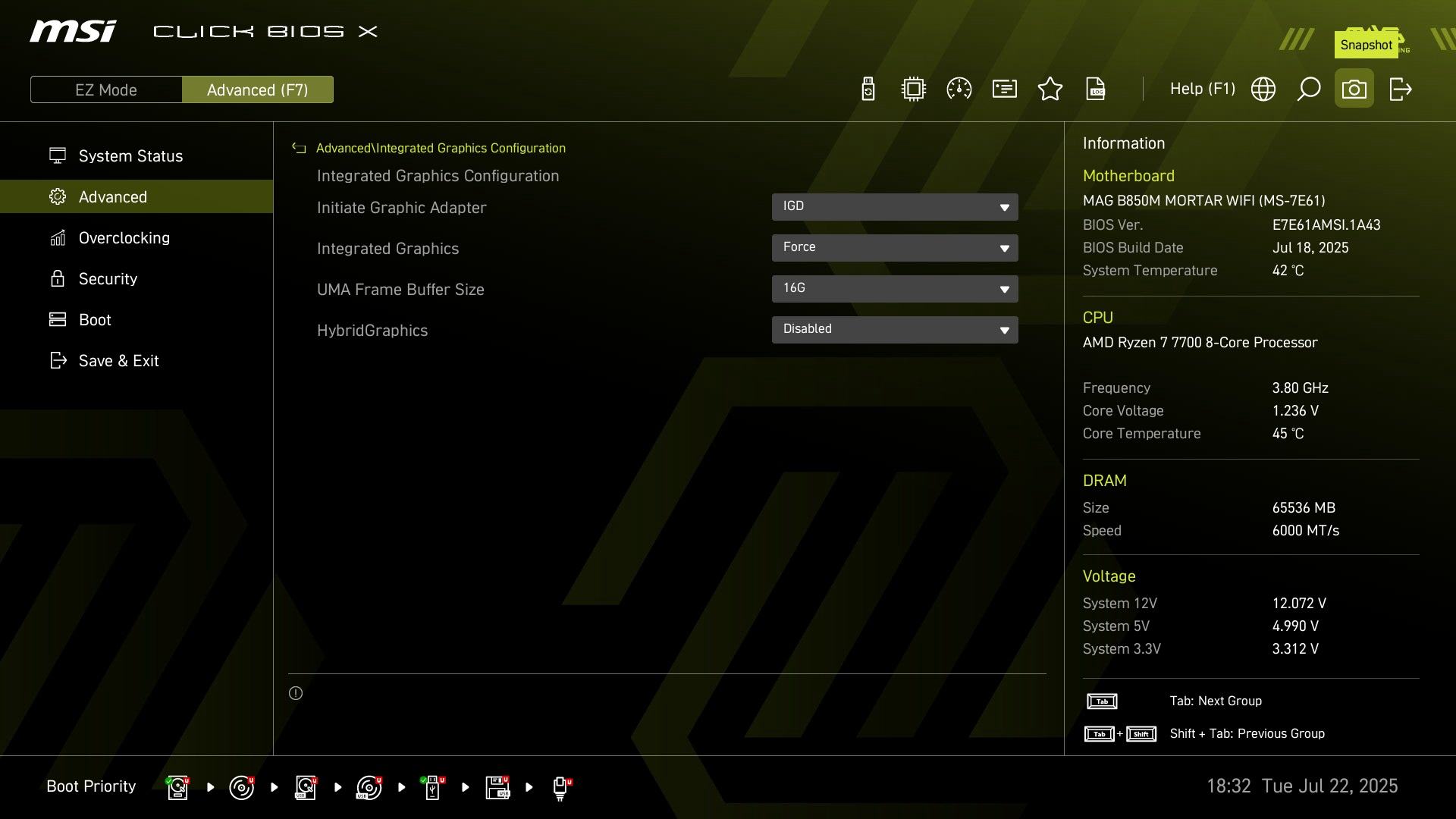Open the LOG file icon

tap(1096, 89)
